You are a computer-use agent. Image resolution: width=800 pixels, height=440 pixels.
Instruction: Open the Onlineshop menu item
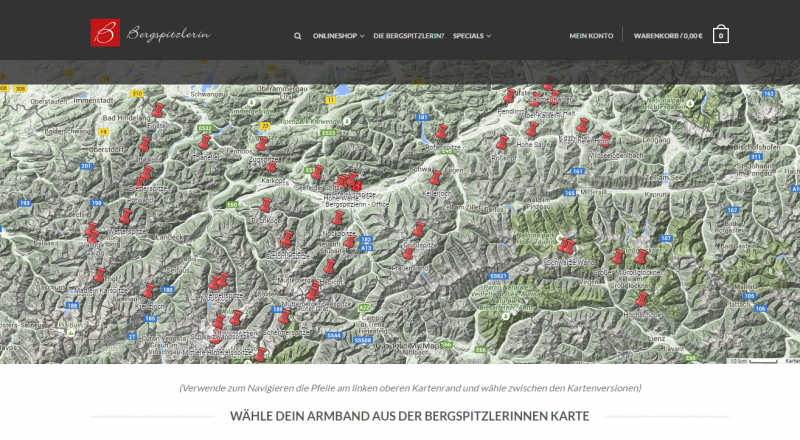pyautogui.click(x=335, y=36)
